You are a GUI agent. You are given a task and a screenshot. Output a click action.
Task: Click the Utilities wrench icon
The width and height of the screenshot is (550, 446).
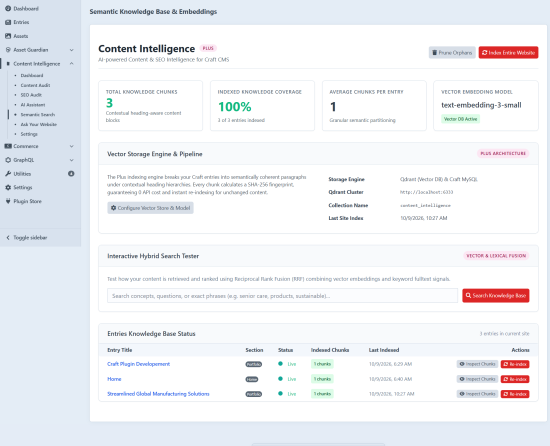coord(8,174)
